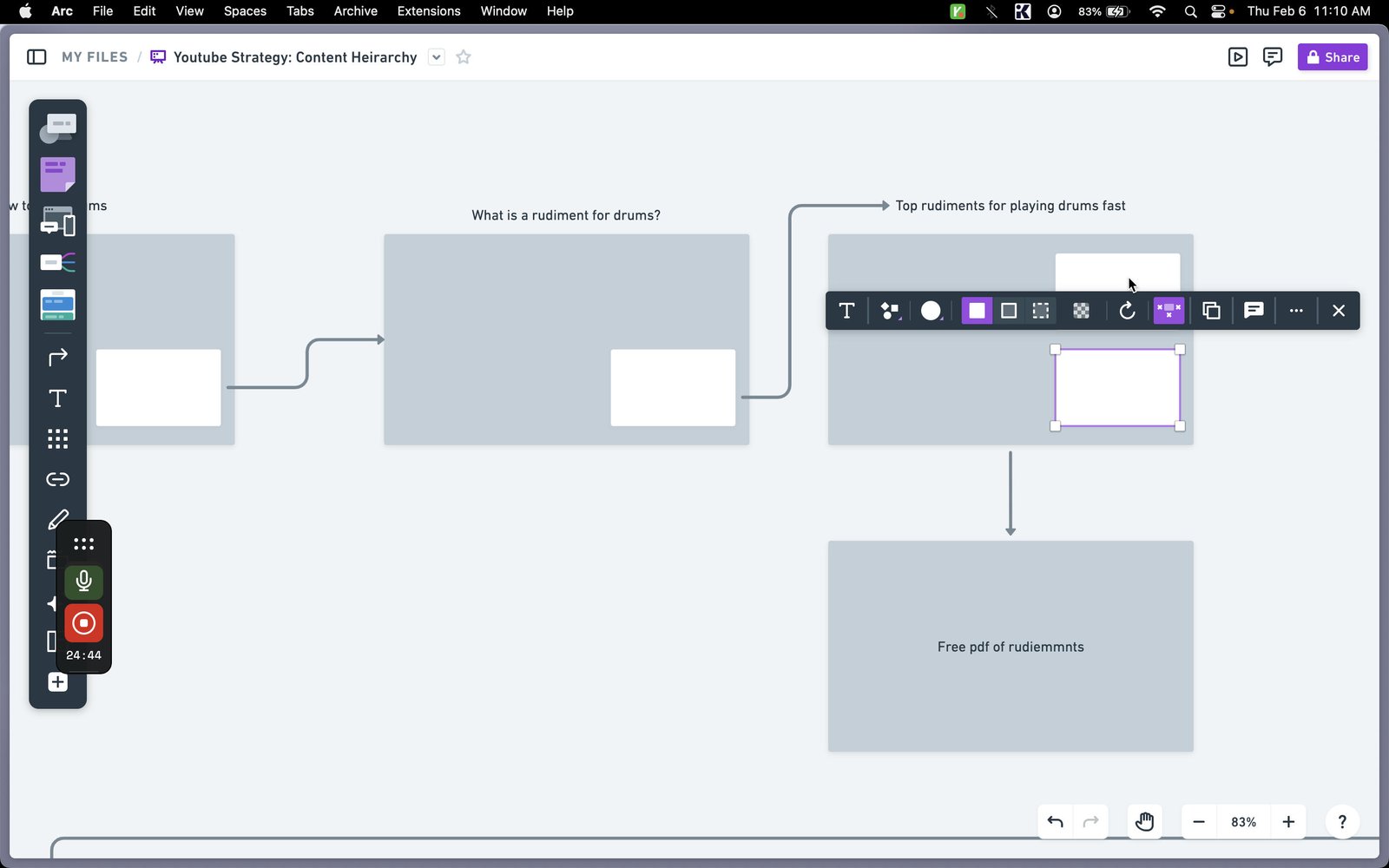1389x868 pixels.
Task: Activate the hand pan tool
Action: coord(1144,822)
